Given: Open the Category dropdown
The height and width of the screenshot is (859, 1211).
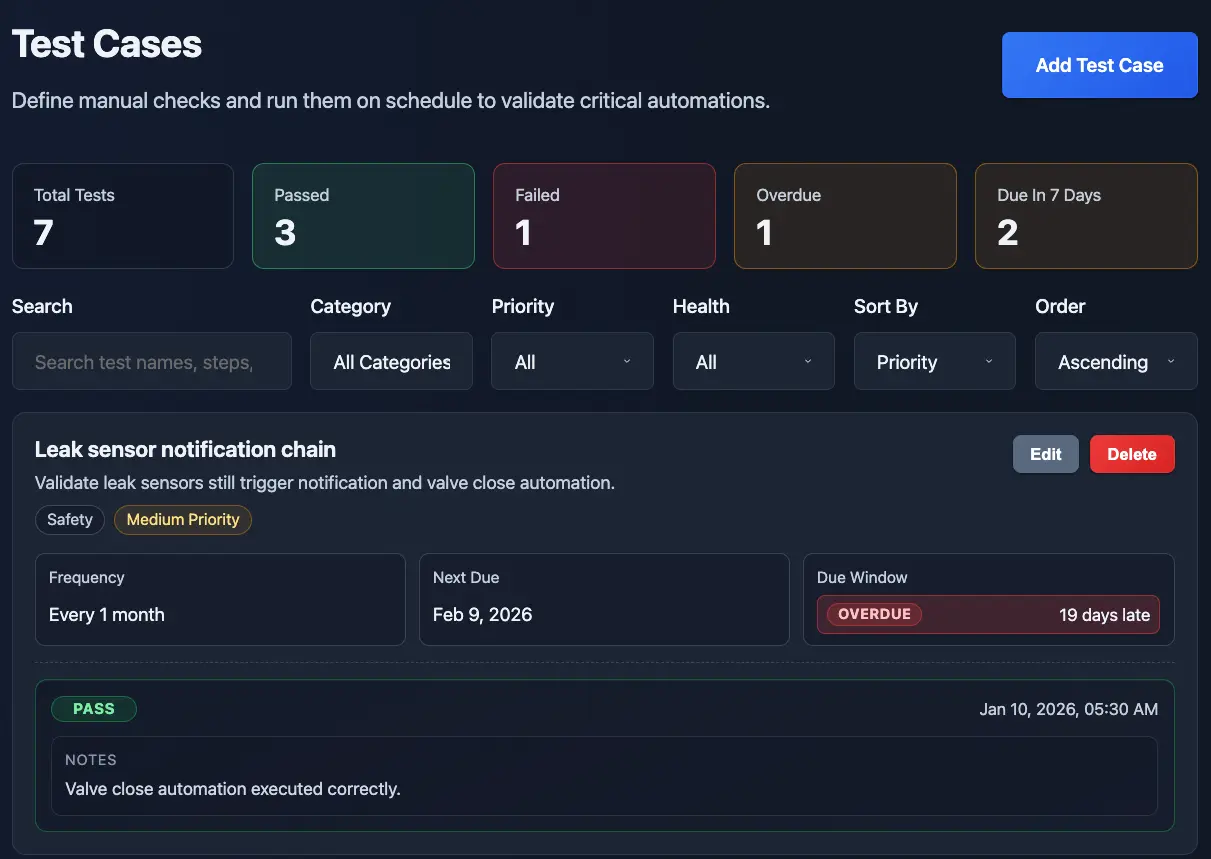Looking at the screenshot, I should [391, 362].
